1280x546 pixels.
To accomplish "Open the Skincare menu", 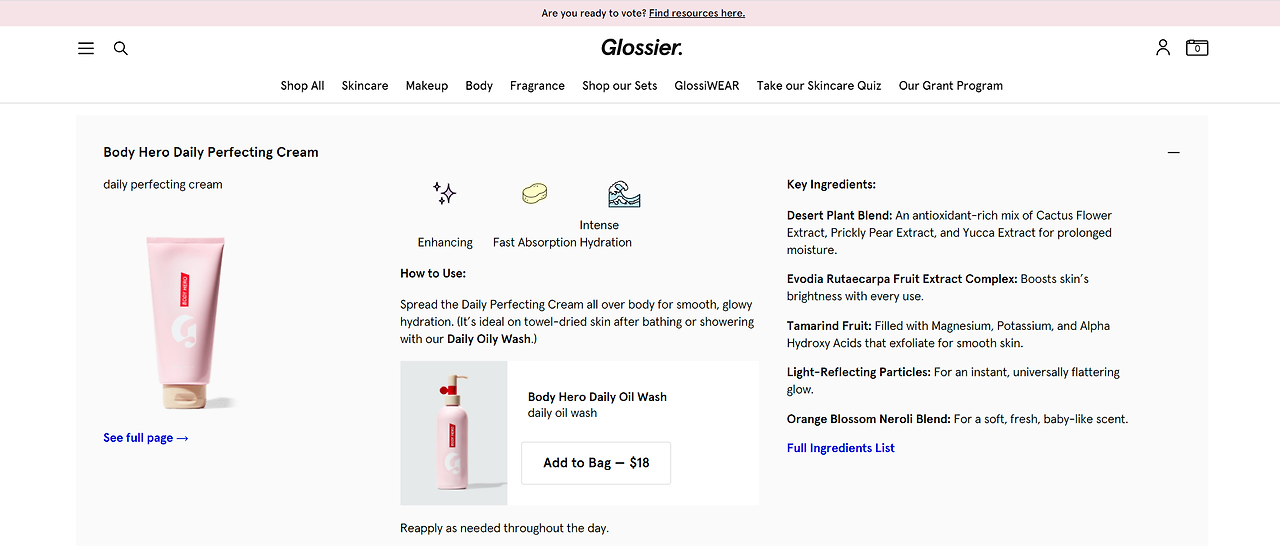I will (x=365, y=86).
